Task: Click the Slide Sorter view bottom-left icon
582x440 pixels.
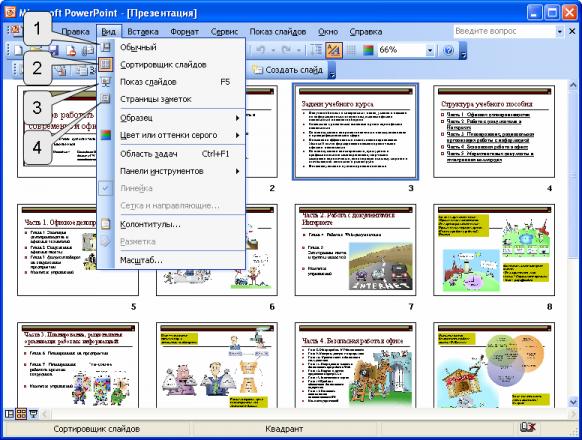Action: coord(21,414)
